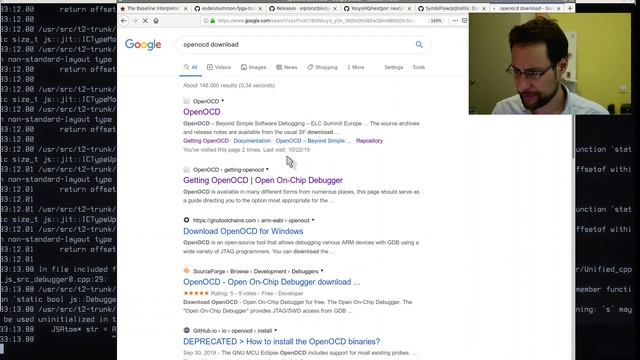640x360 pixels.
Task: Open the Repository sitelink
Action: click(x=369, y=141)
